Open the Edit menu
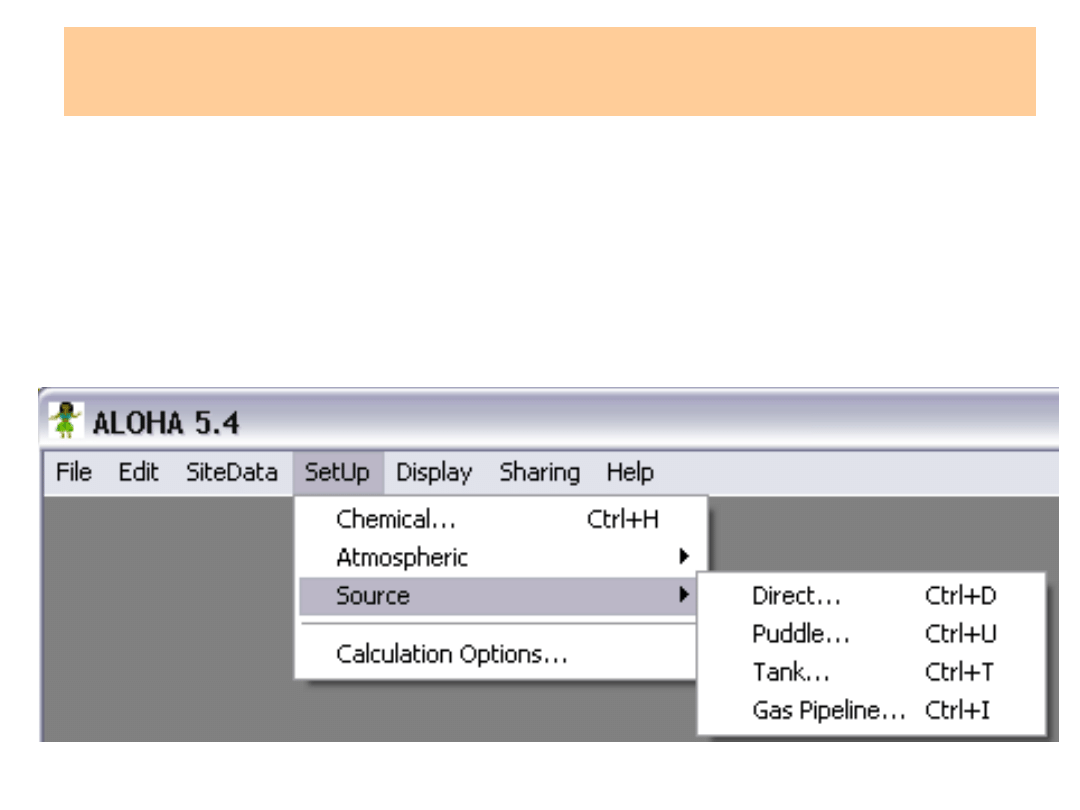The width and height of the screenshot is (1080, 810). [x=138, y=472]
